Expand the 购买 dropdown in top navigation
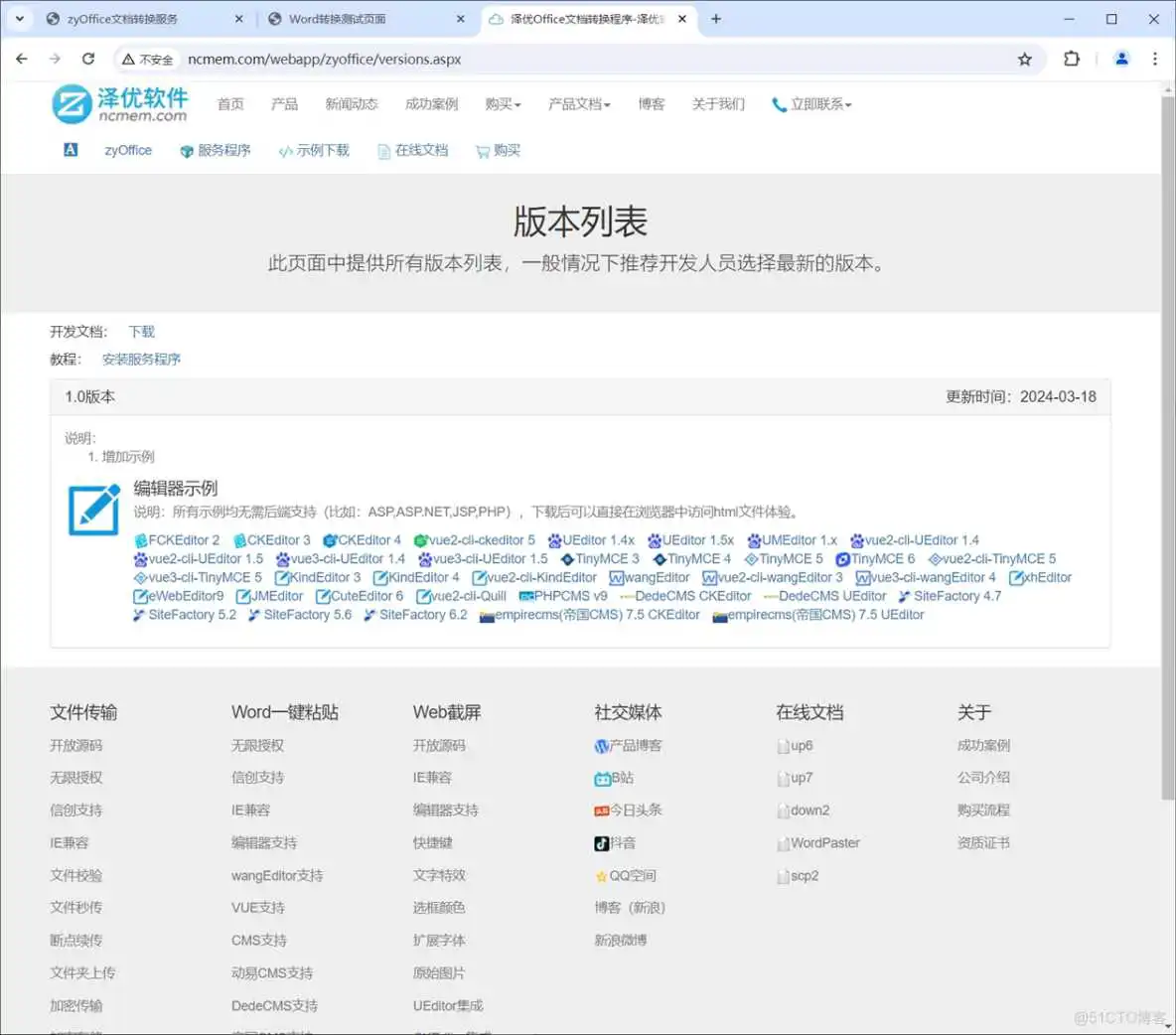The image size is (1176, 1035). [503, 103]
